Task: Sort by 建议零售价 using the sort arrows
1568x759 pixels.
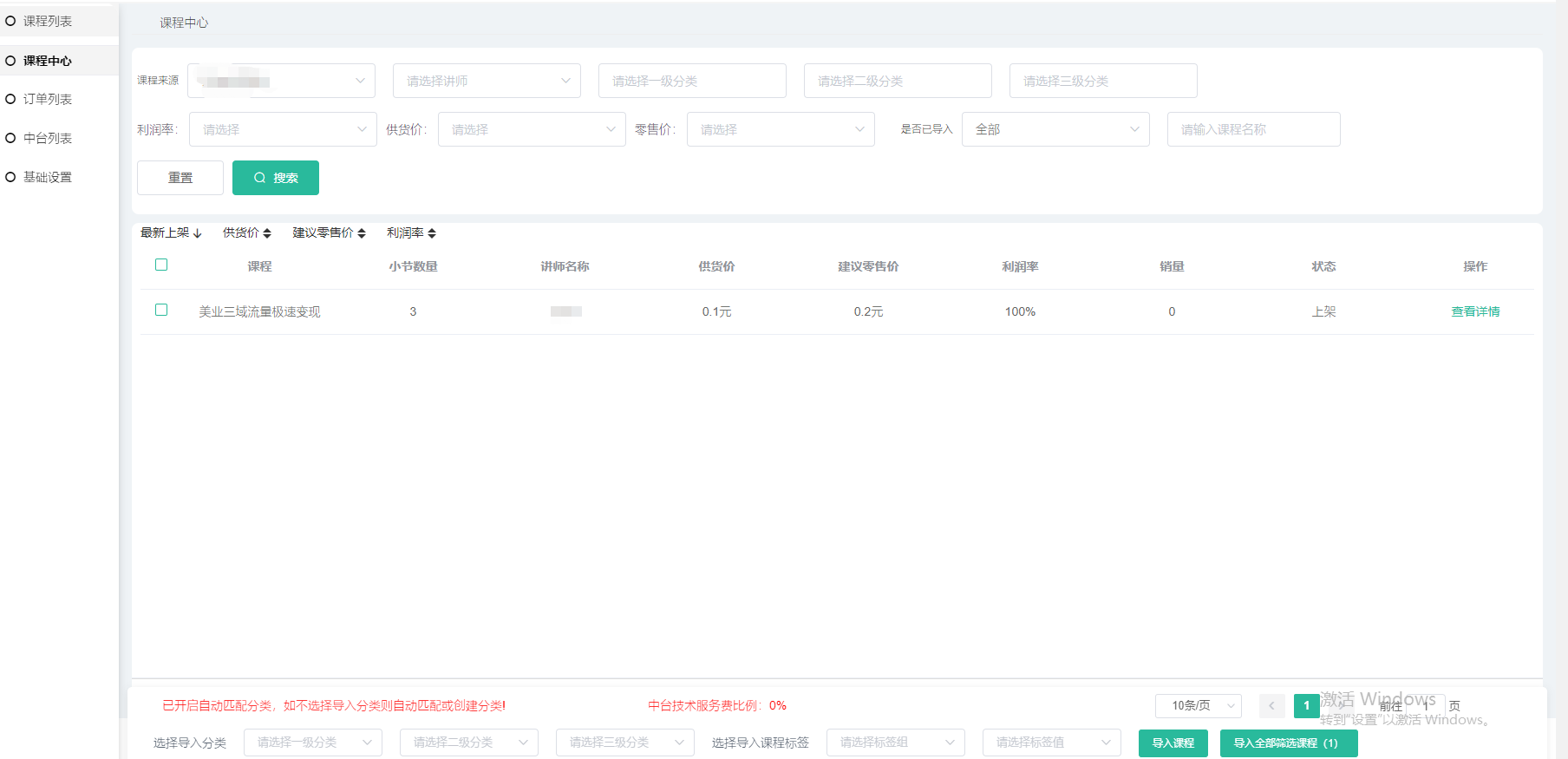Action: [x=362, y=233]
